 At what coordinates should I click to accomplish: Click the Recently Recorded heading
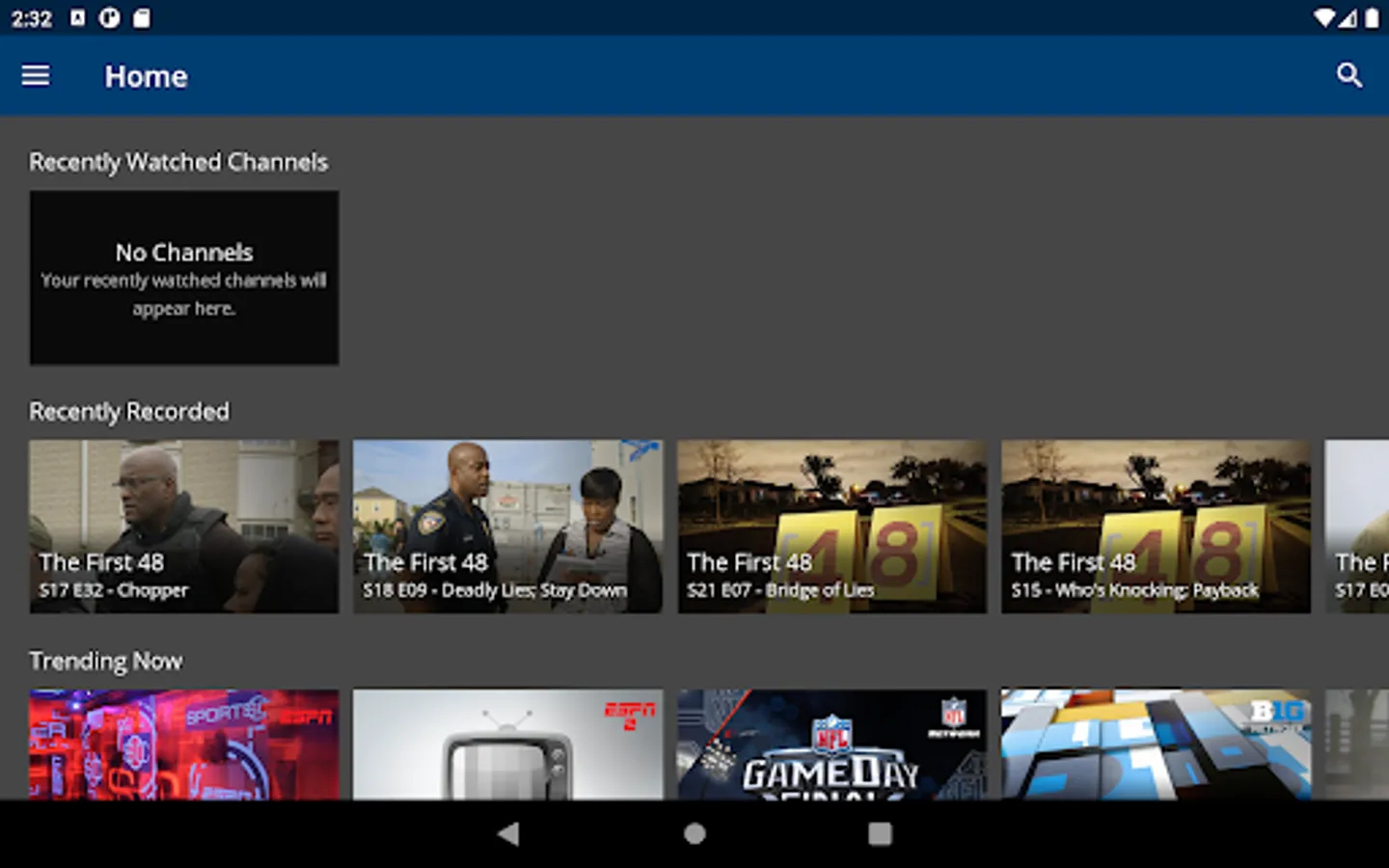pyautogui.click(x=129, y=412)
